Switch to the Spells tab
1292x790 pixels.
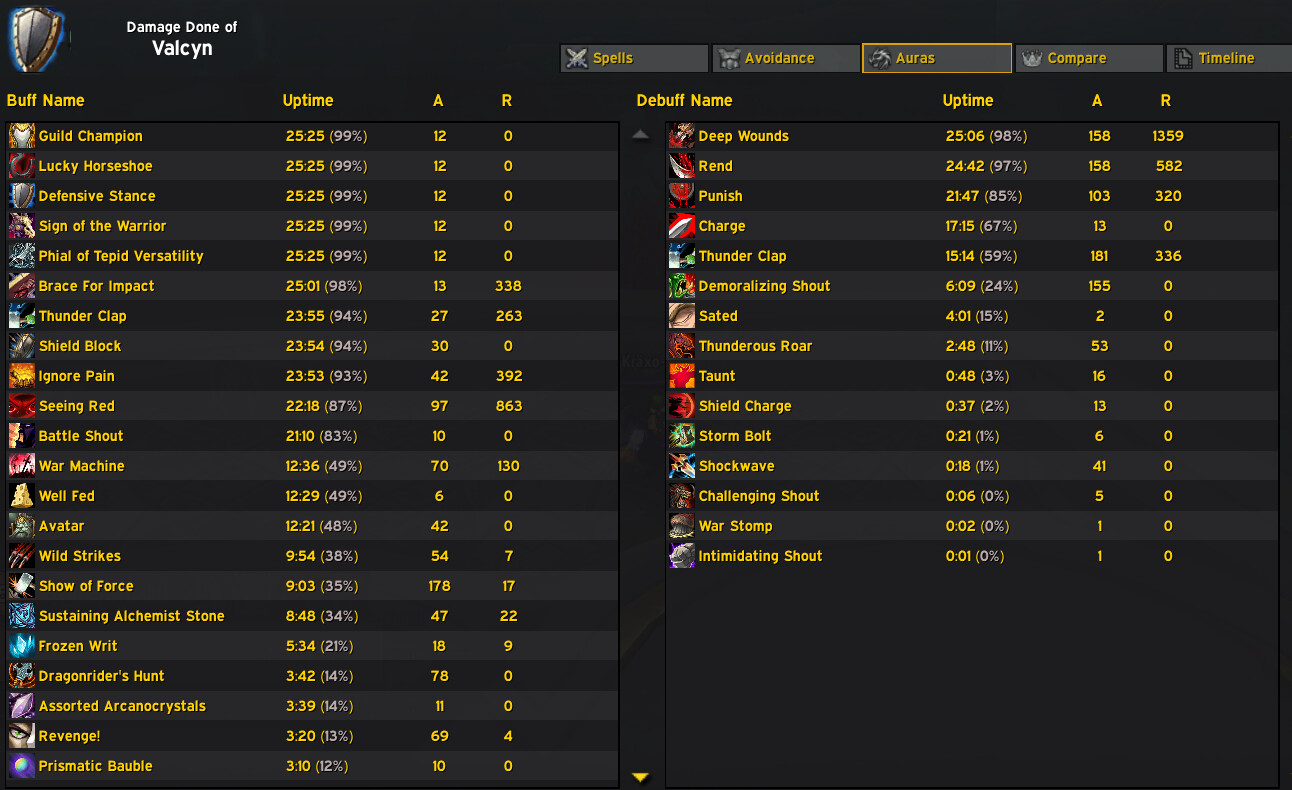pos(634,58)
